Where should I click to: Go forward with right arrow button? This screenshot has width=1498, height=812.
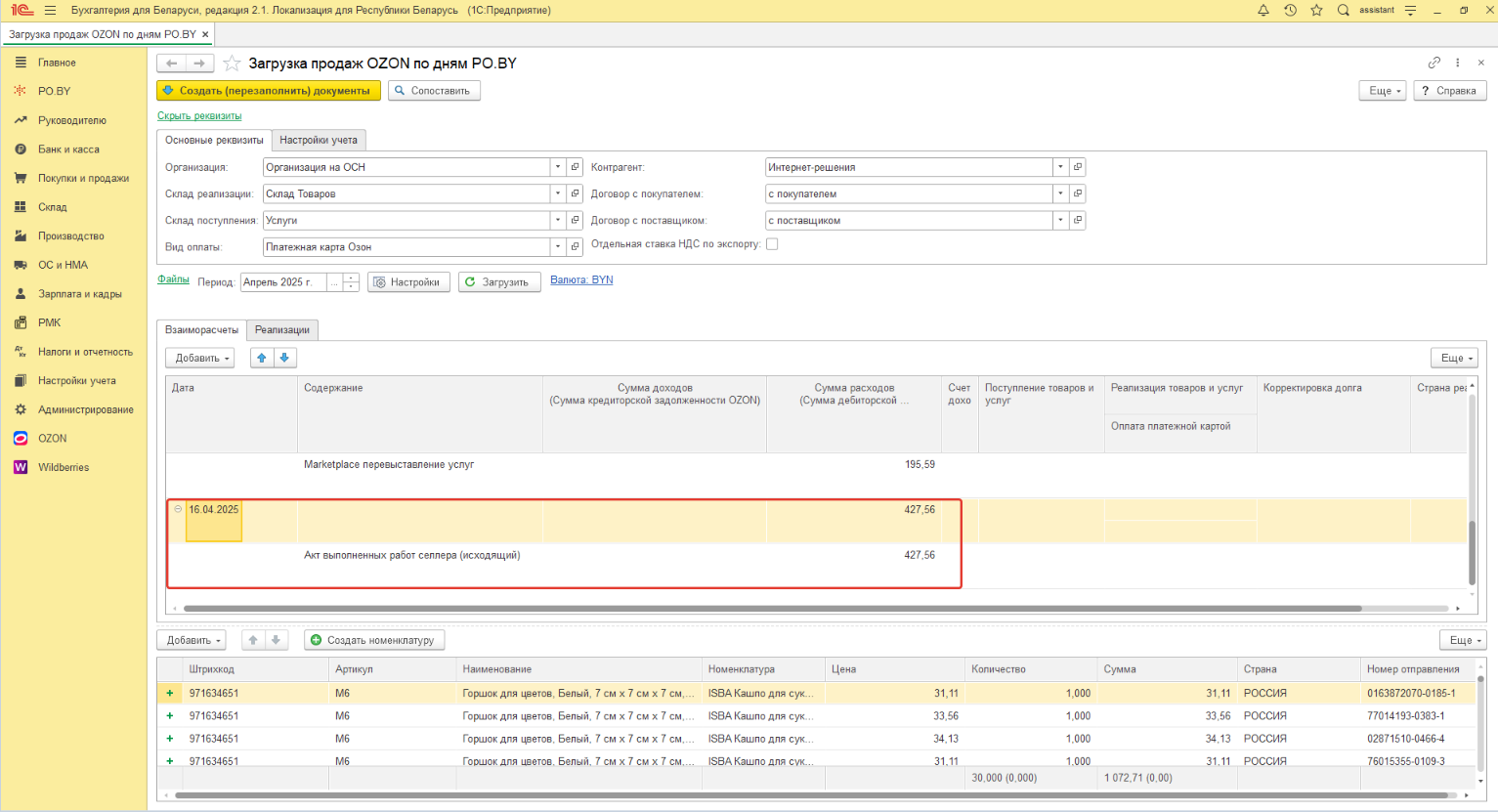point(199,64)
